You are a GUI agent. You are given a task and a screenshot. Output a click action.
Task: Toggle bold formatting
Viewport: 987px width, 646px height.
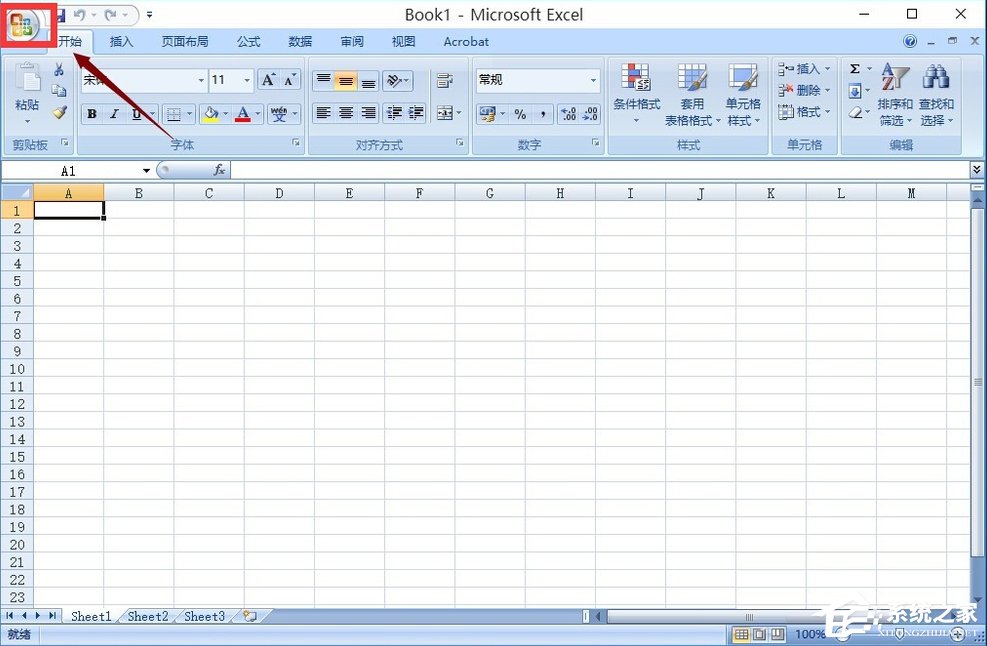(93, 114)
